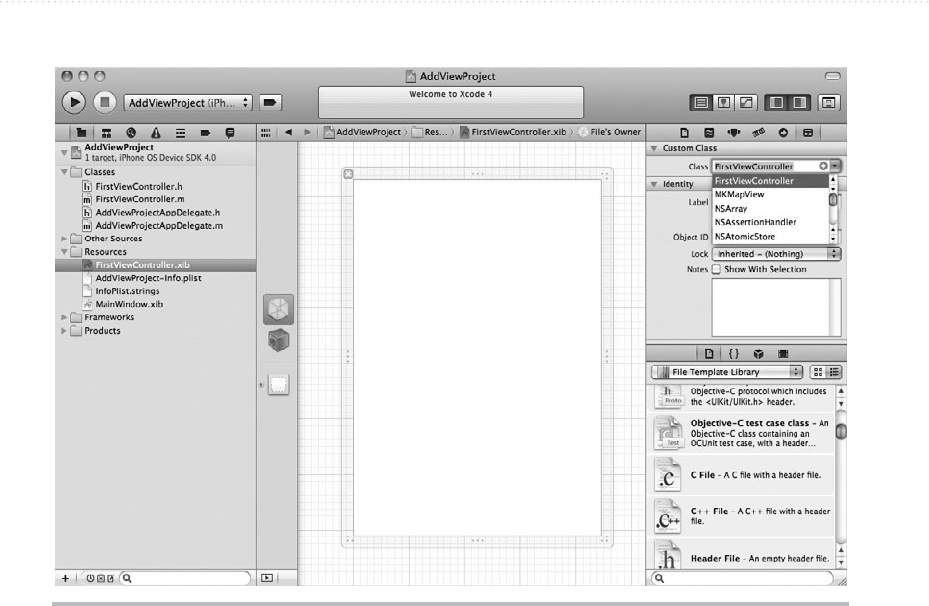Collapse the AddViewProject project tree
This screenshot has width=929, height=606.
(63, 153)
